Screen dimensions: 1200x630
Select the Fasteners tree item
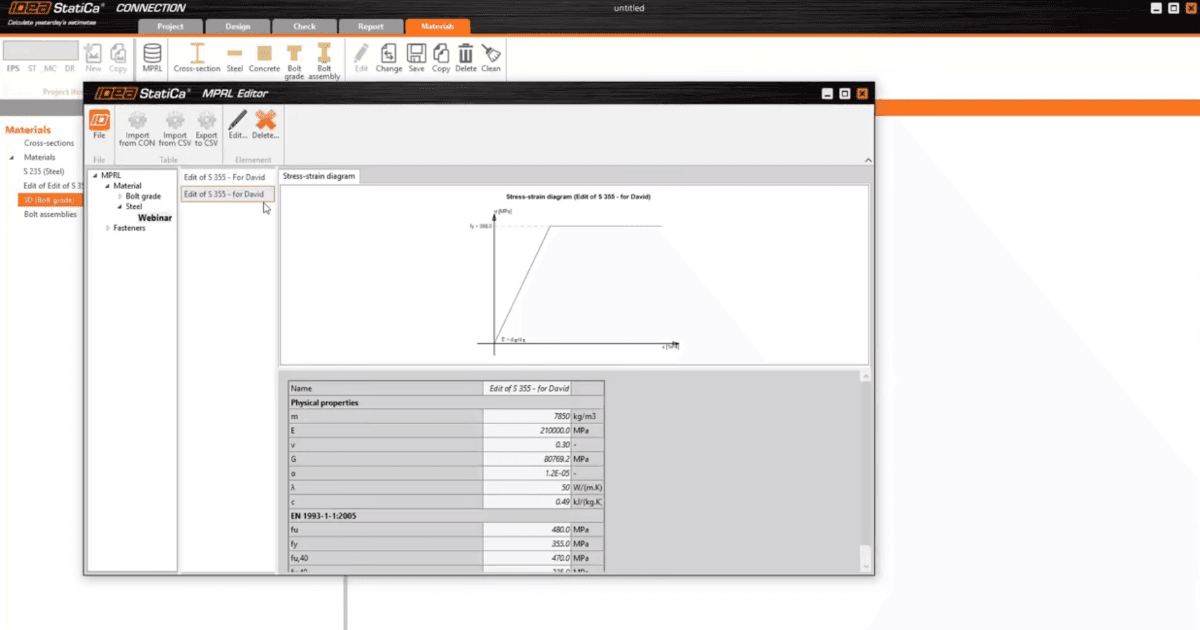pos(129,228)
